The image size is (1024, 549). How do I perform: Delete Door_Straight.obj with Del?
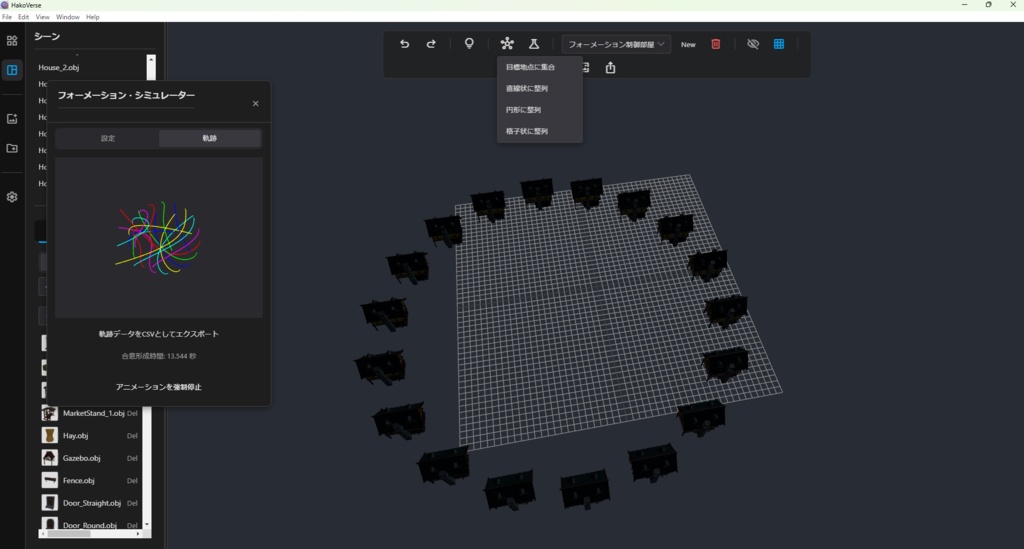tap(132, 503)
